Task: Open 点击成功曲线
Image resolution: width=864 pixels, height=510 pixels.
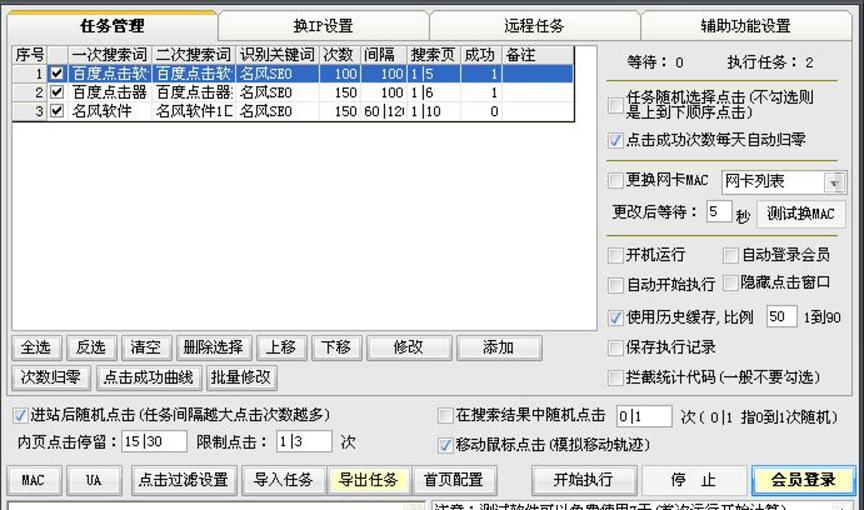Action: [x=148, y=378]
